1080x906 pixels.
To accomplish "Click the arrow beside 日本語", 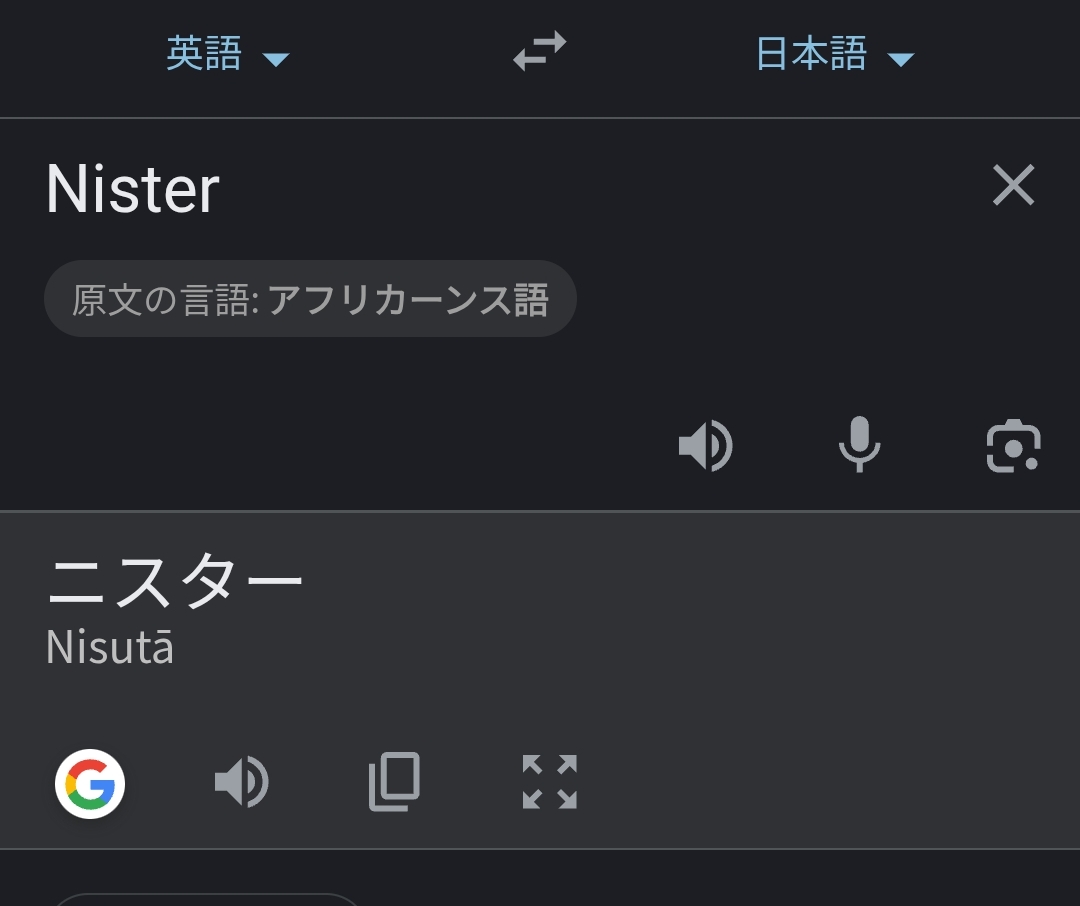I will tap(900, 60).
